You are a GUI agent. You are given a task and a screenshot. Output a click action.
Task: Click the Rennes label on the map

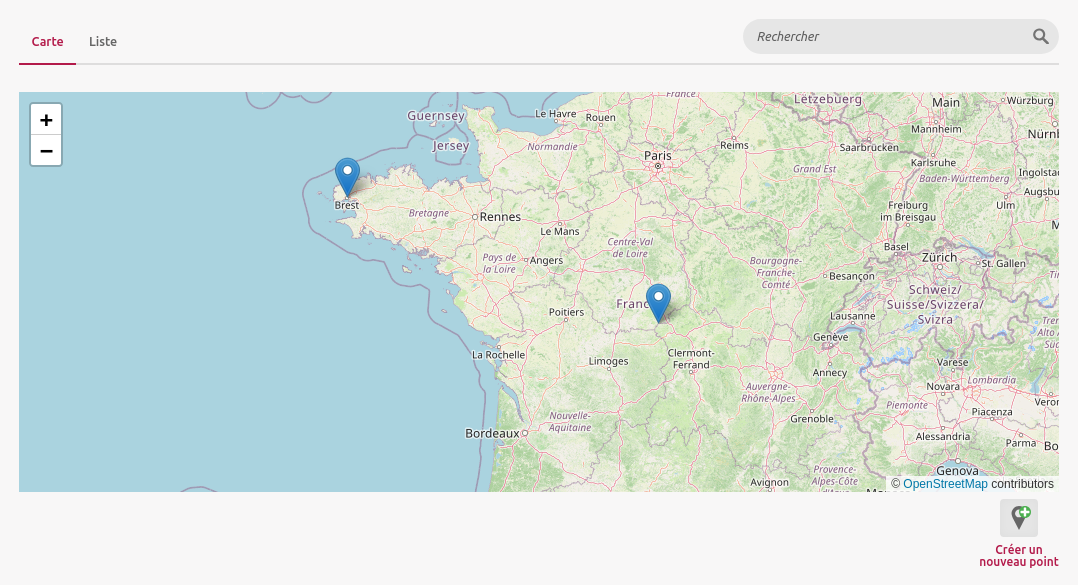click(500, 217)
